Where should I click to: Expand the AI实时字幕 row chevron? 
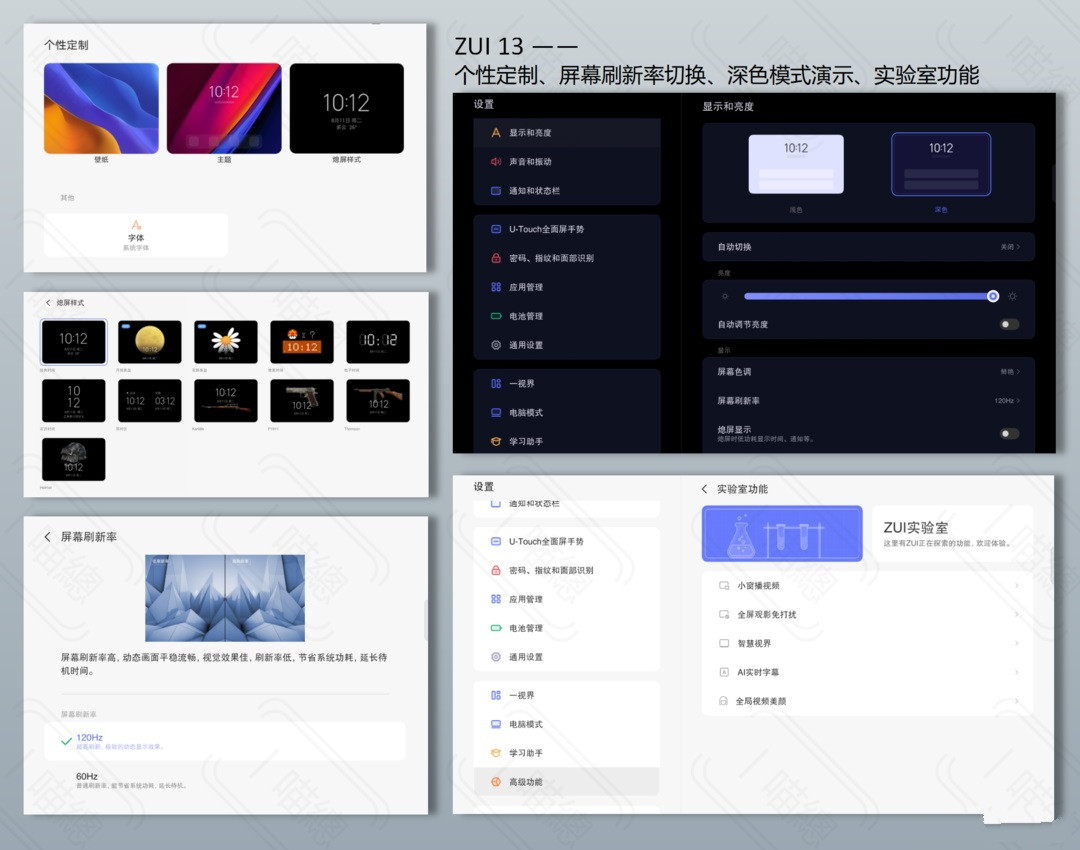click(x=1016, y=672)
